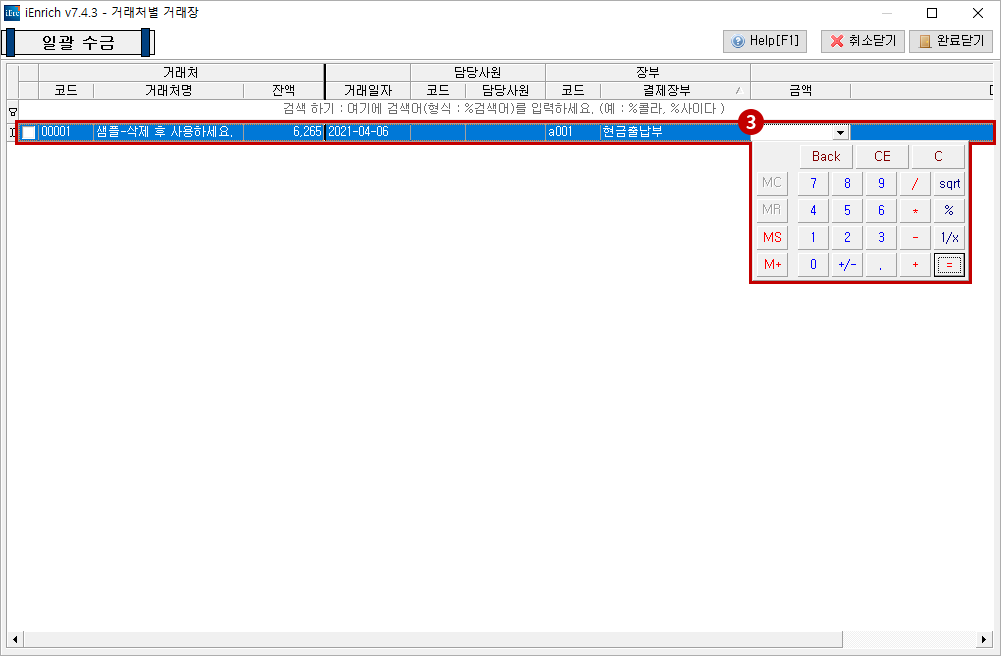Viewport: 1001px width, 656px height.
Task: Click the calculator +/- sign key
Action: (847, 264)
